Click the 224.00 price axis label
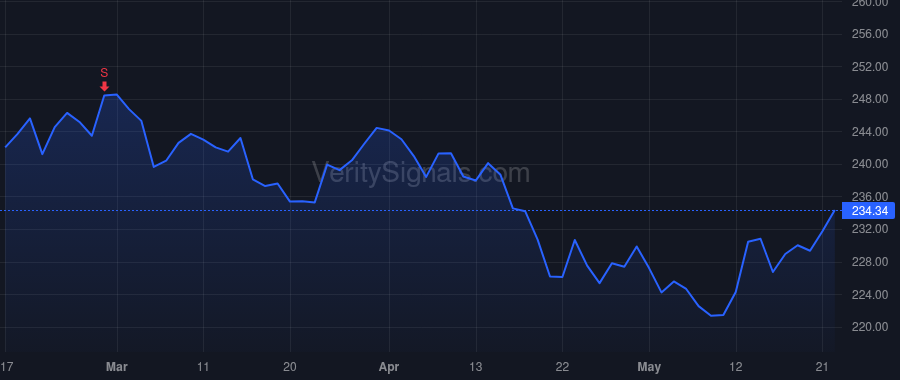The height and width of the screenshot is (380, 900). point(870,294)
